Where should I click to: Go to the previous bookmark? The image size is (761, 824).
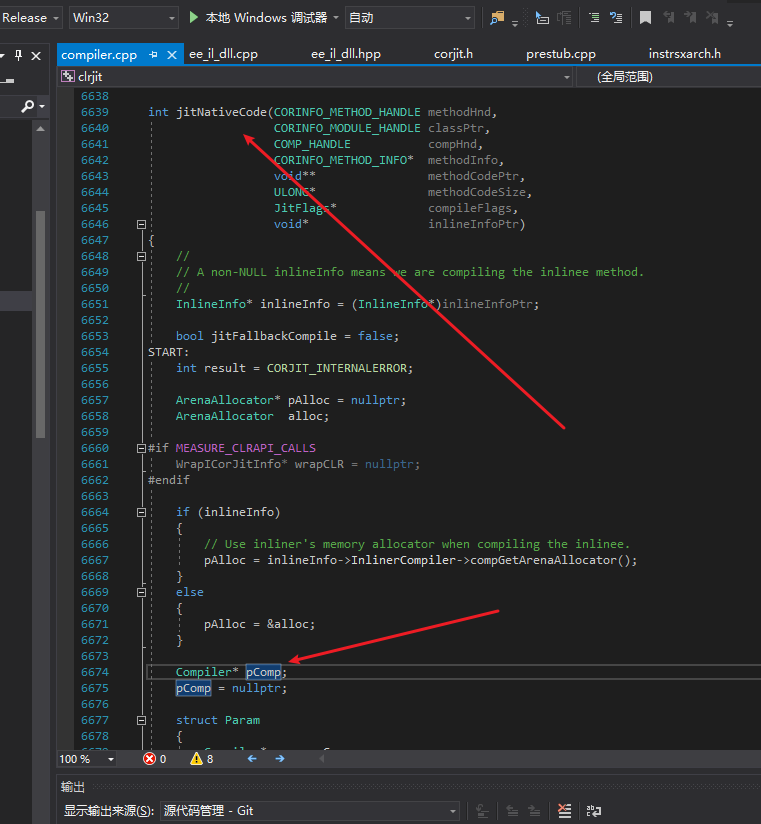[669, 18]
